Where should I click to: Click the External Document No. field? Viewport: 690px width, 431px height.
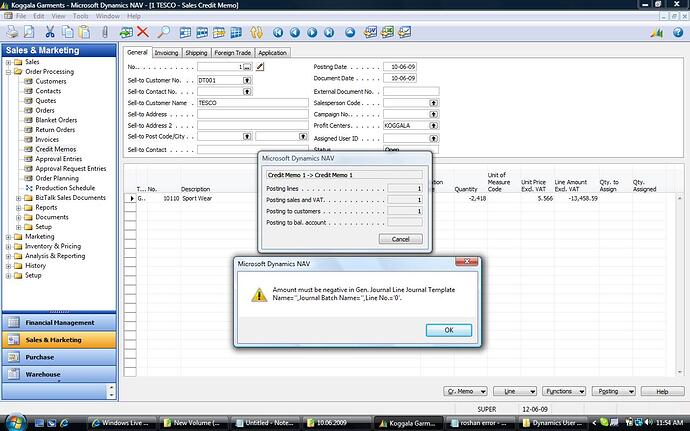(411, 92)
